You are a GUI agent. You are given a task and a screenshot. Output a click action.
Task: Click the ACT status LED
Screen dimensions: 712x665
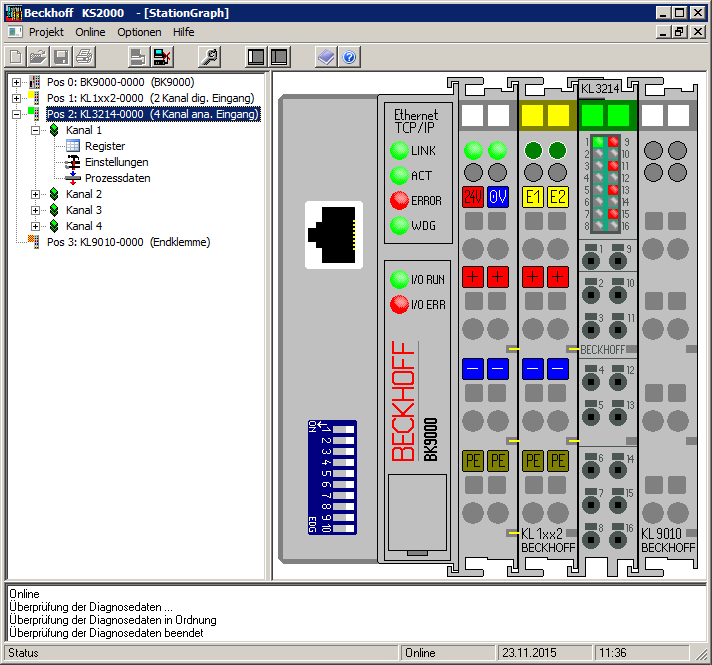[x=399, y=175]
